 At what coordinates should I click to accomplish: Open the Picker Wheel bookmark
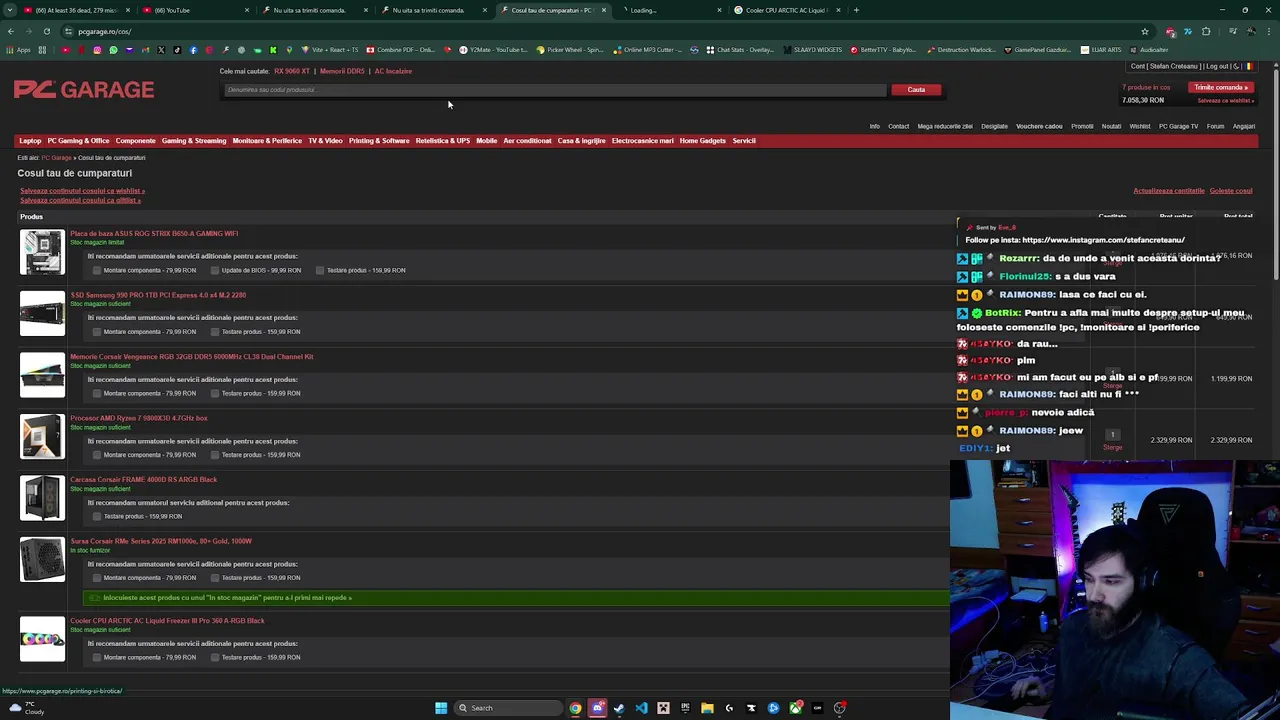click(x=570, y=50)
